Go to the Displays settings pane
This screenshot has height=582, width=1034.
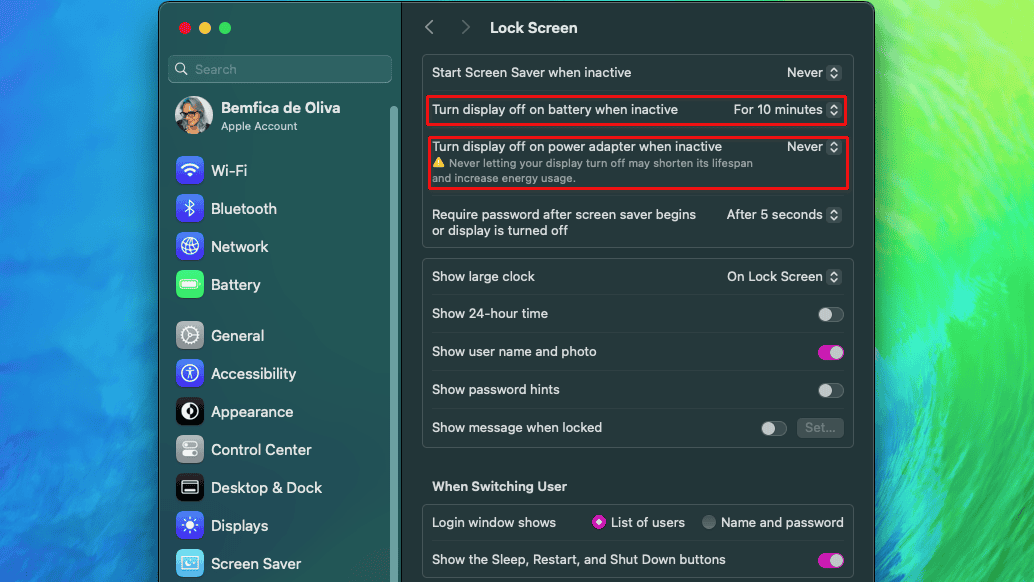(239, 526)
